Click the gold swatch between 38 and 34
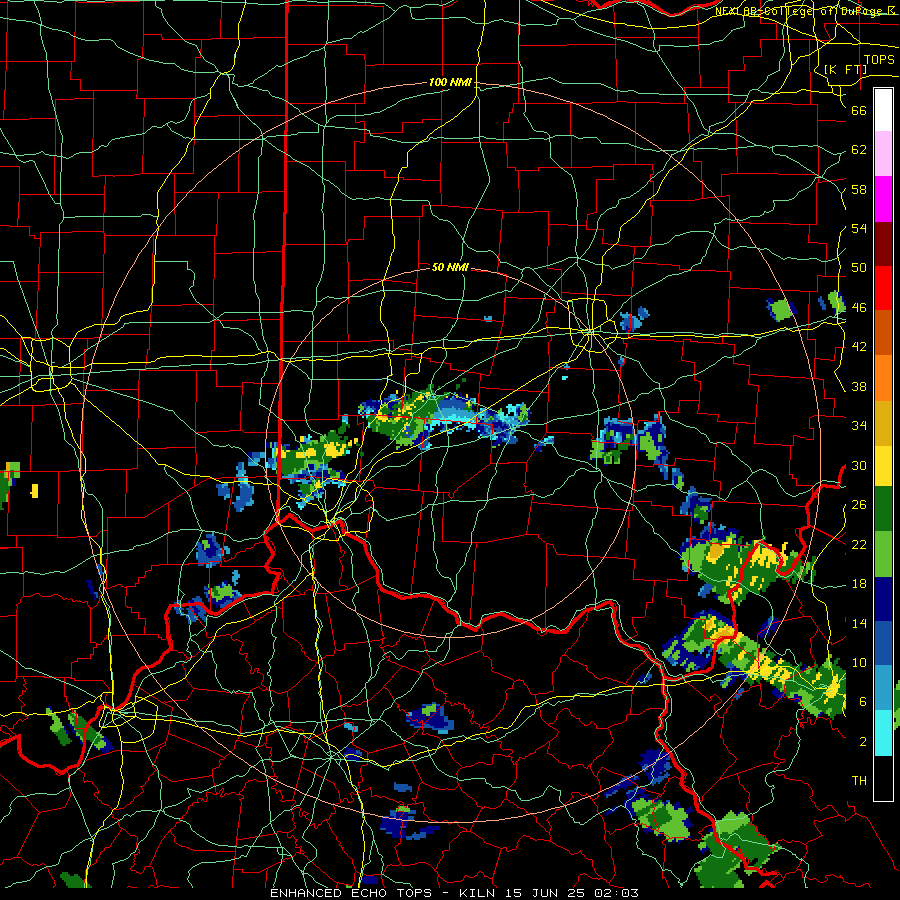The height and width of the screenshot is (900, 900). coord(883,422)
